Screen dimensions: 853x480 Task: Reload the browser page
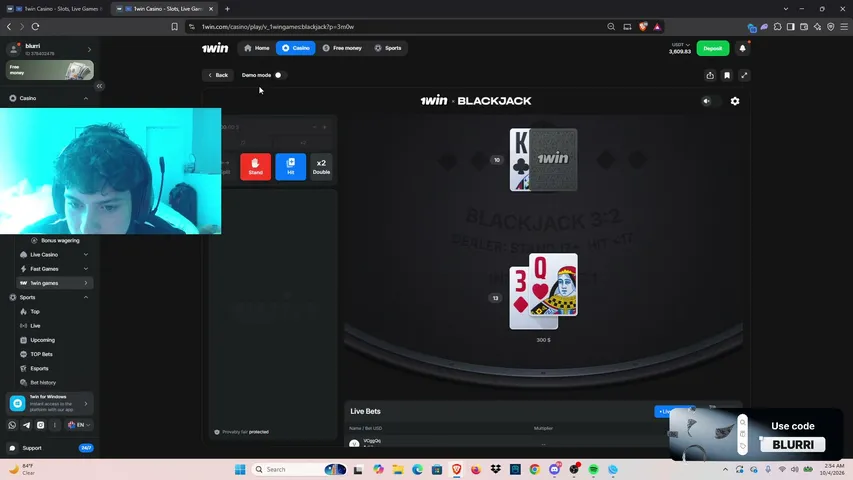(35, 27)
